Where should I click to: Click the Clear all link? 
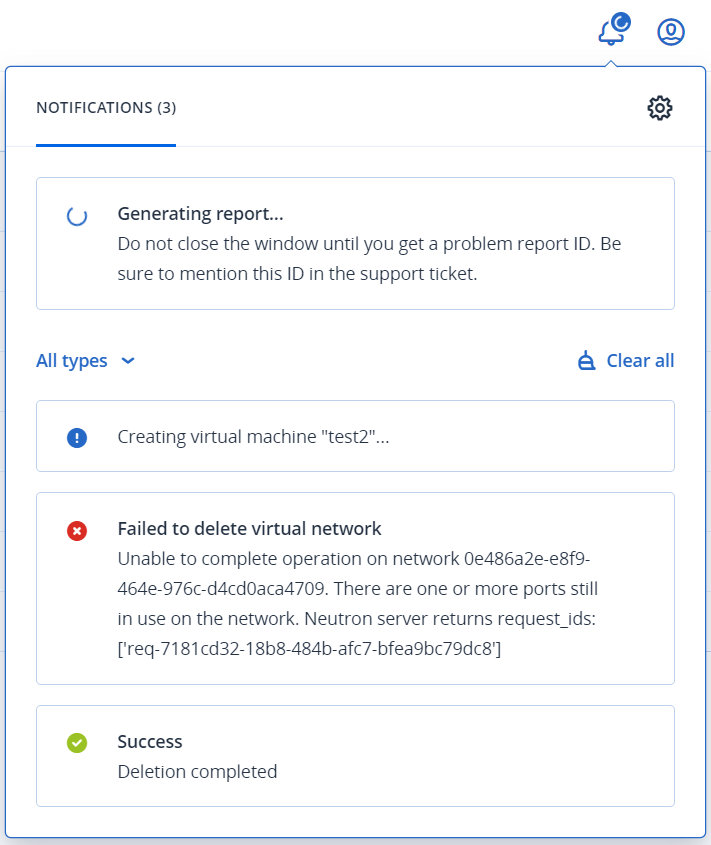coord(640,361)
